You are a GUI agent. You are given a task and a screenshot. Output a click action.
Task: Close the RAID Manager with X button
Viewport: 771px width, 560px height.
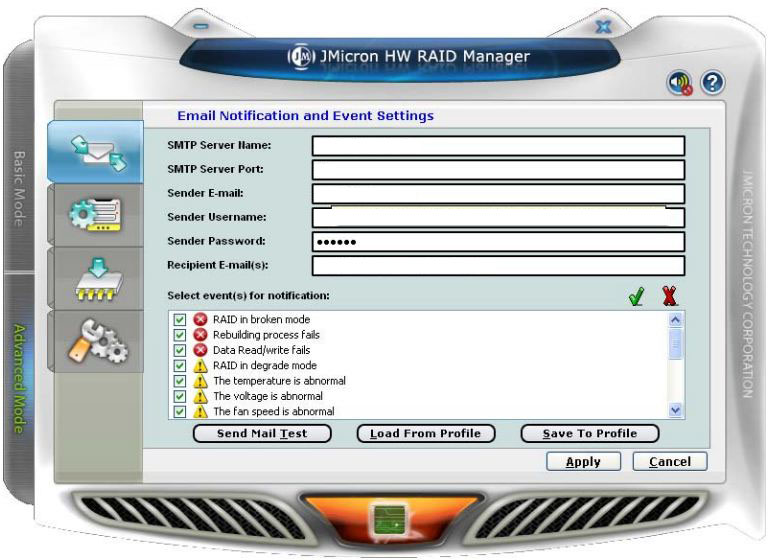[x=603, y=26]
